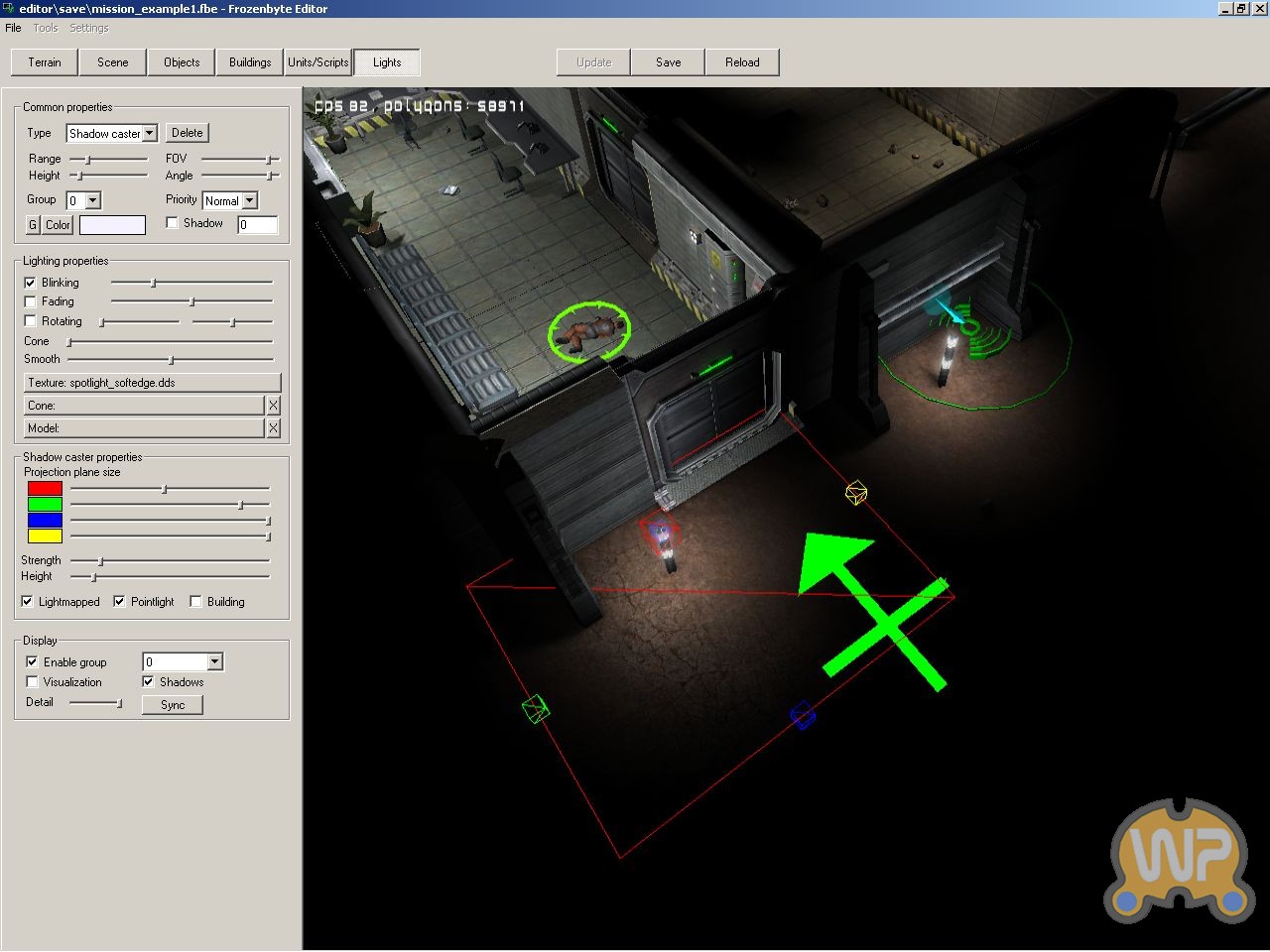Click the Shadow value input field

(257, 225)
